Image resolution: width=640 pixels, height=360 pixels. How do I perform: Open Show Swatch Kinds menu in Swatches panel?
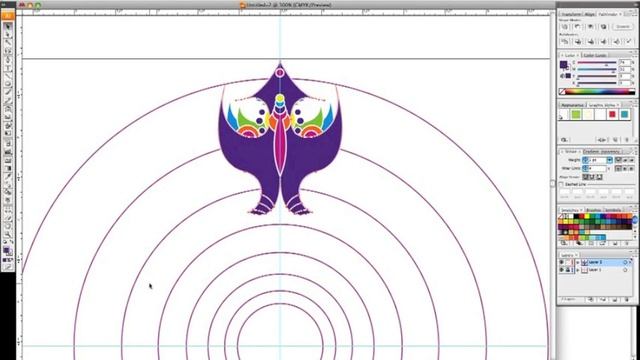[579, 243]
